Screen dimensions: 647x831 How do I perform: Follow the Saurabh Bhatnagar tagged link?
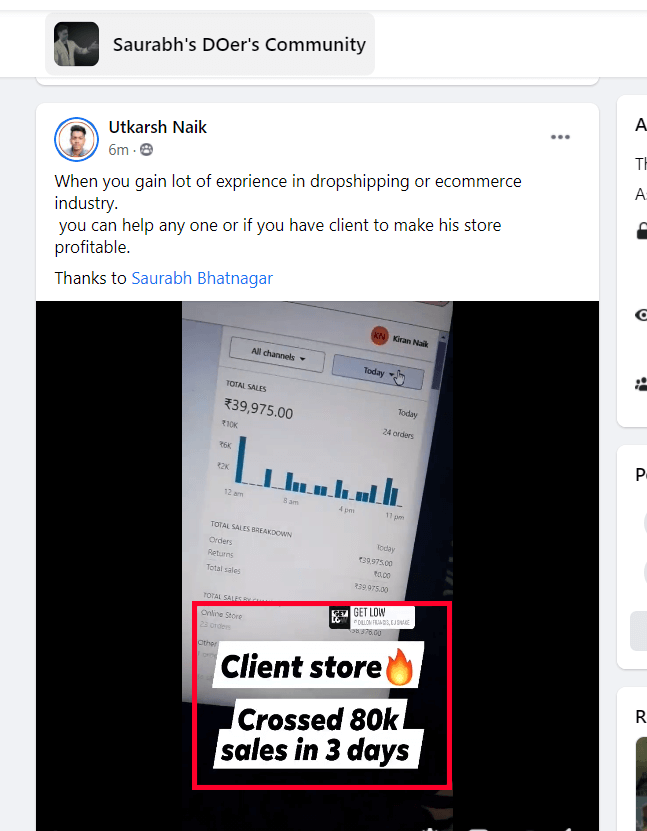pos(202,278)
